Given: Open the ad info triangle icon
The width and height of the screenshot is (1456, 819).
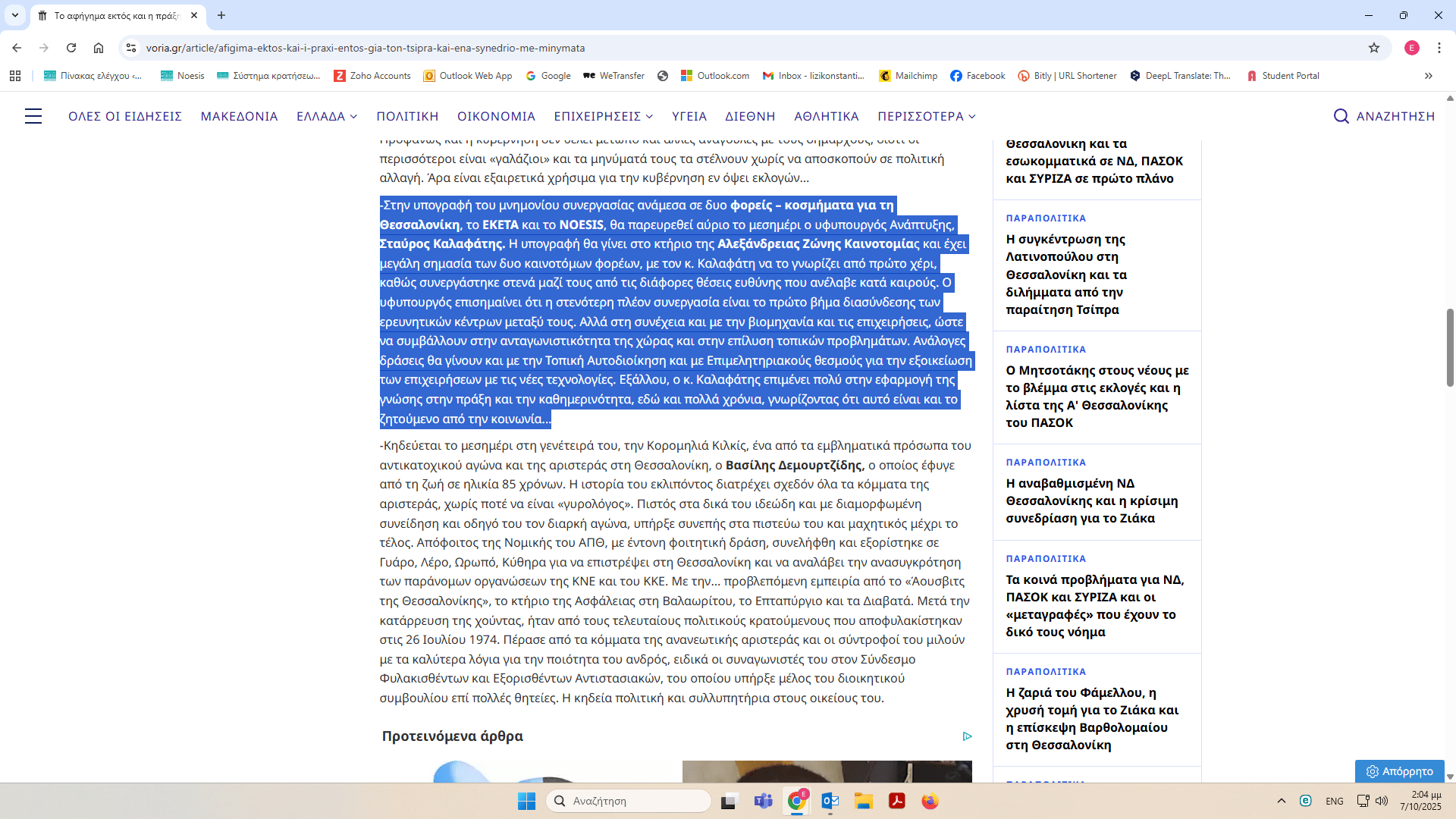Looking at the screenshot, I should (967, 736).
